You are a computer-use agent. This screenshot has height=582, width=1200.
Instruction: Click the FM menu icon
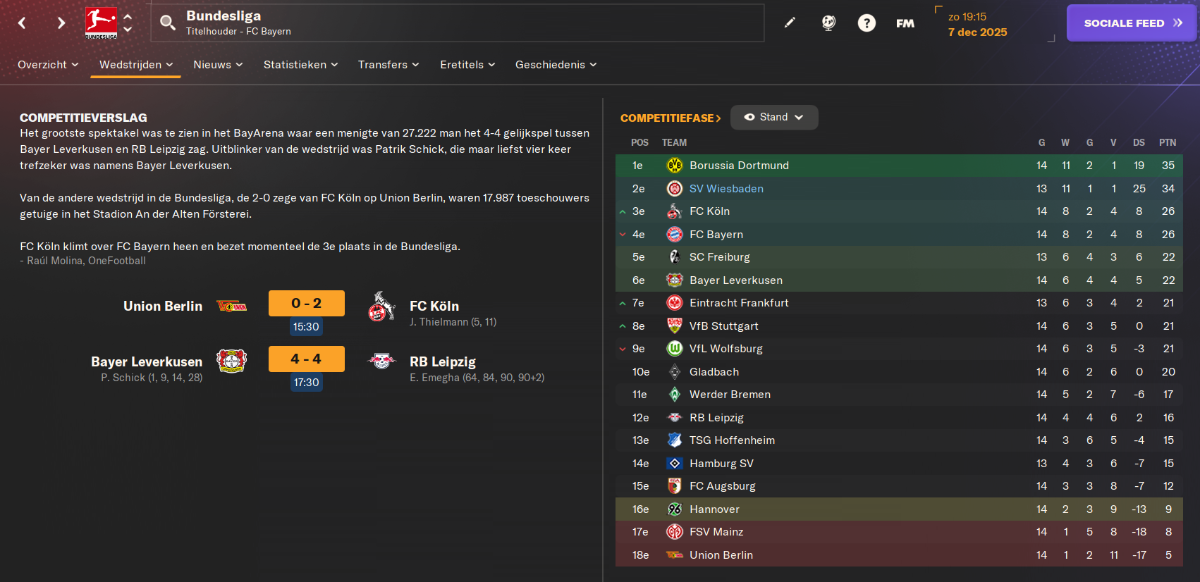(x=905, y=23)
